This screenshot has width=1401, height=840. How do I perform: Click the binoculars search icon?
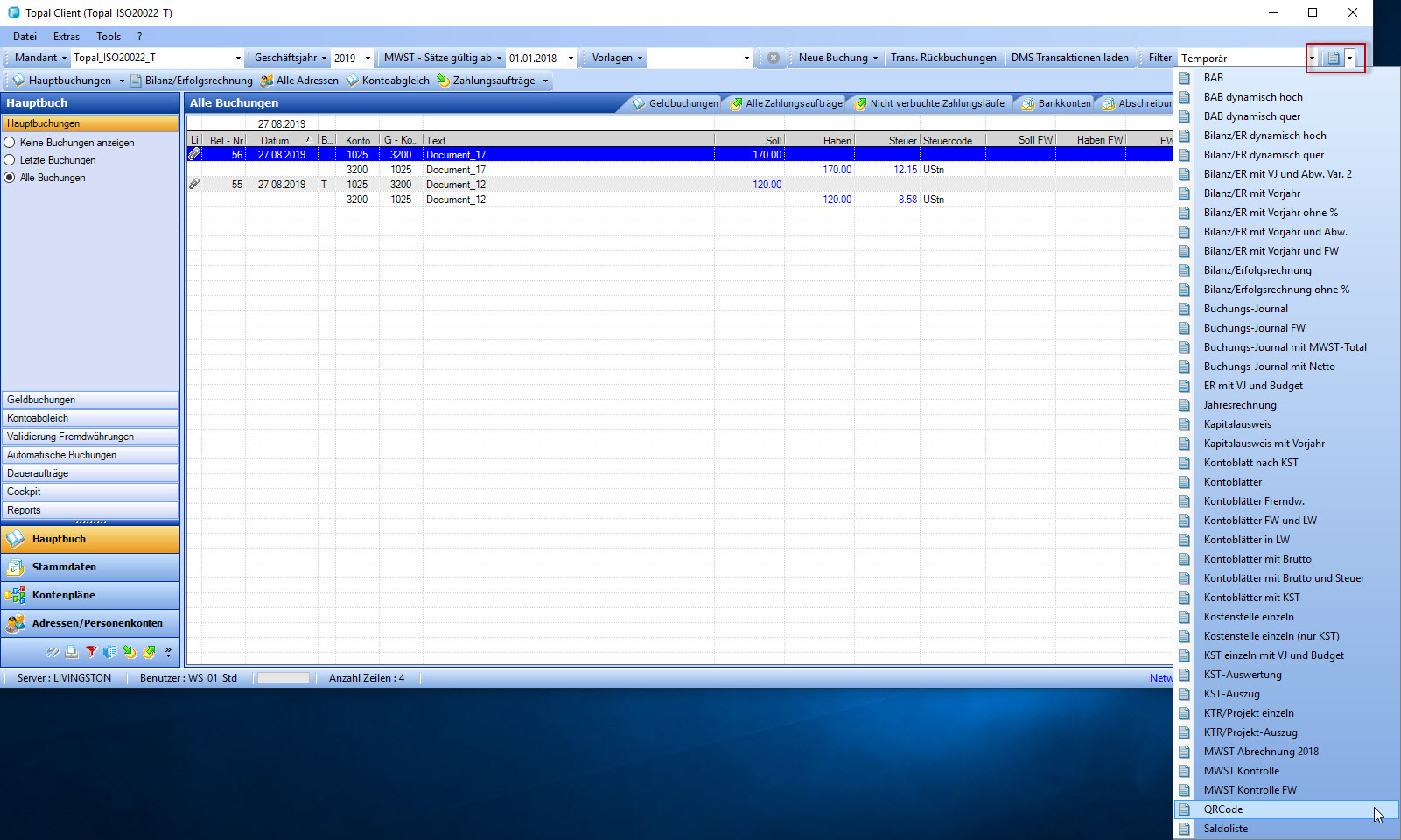53,652
